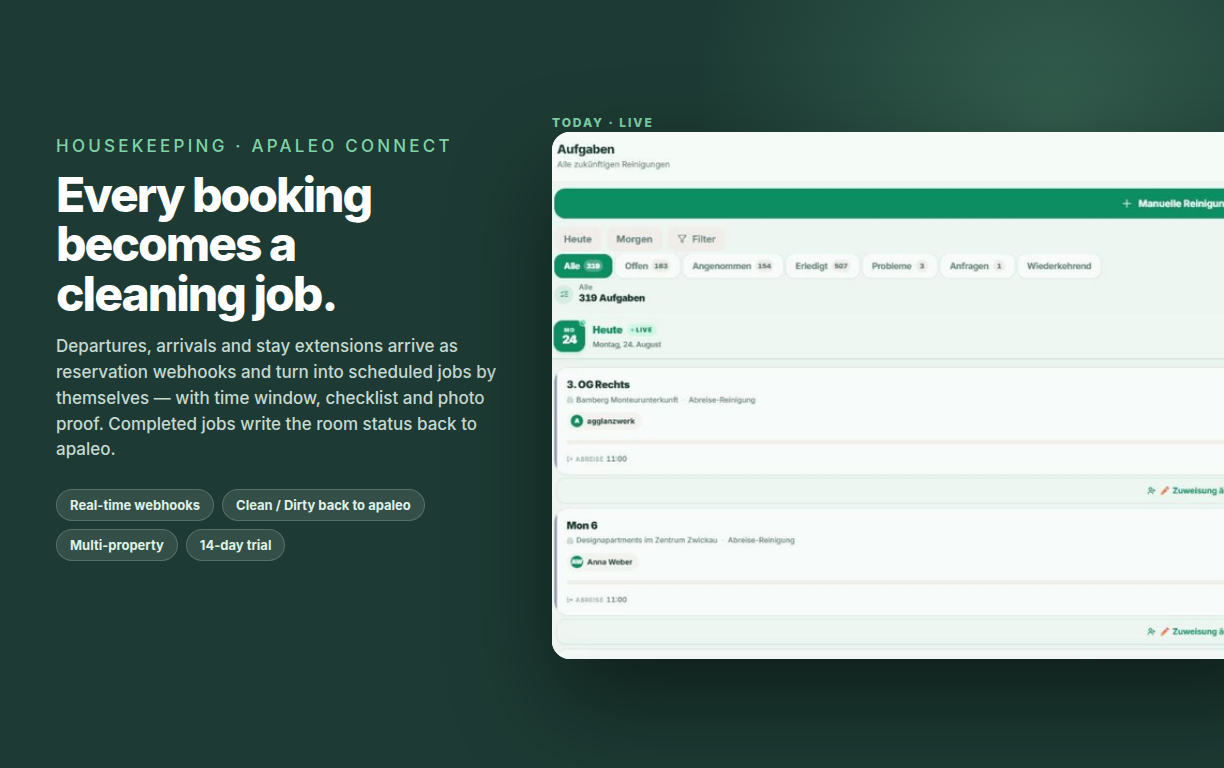Screen dimensions: 1224x768
Task: Click the Morgen quick filter button
Action: click(634, 239)
